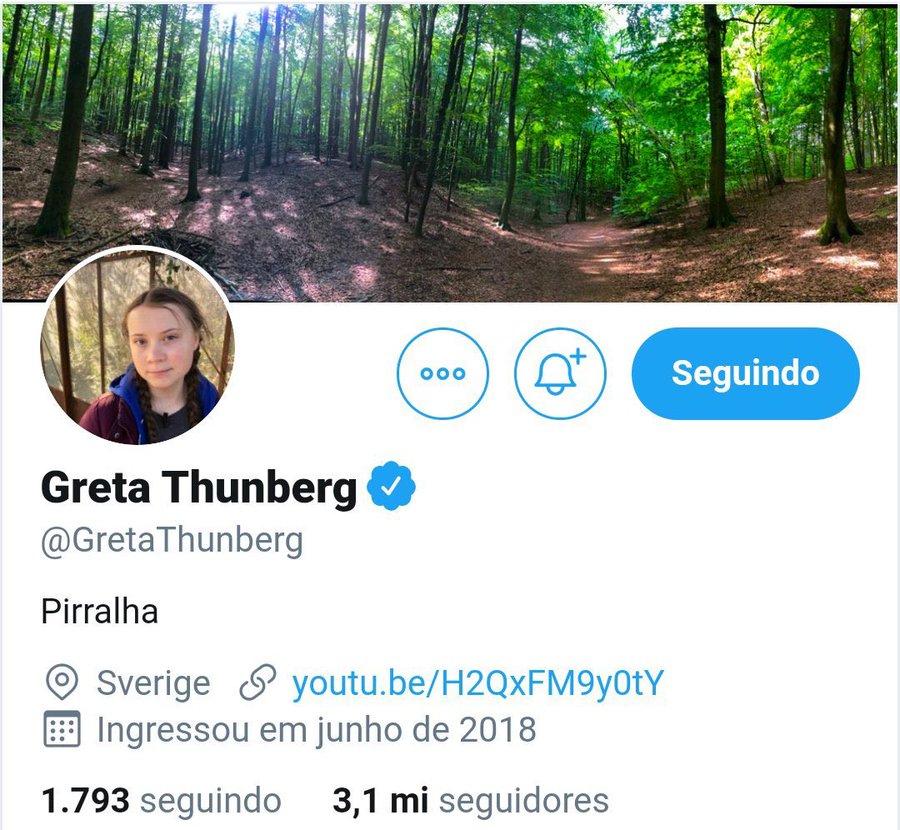Click the gray seguindo label by 1.793
Screen dimensions: 900x830
tap(211, 802)
